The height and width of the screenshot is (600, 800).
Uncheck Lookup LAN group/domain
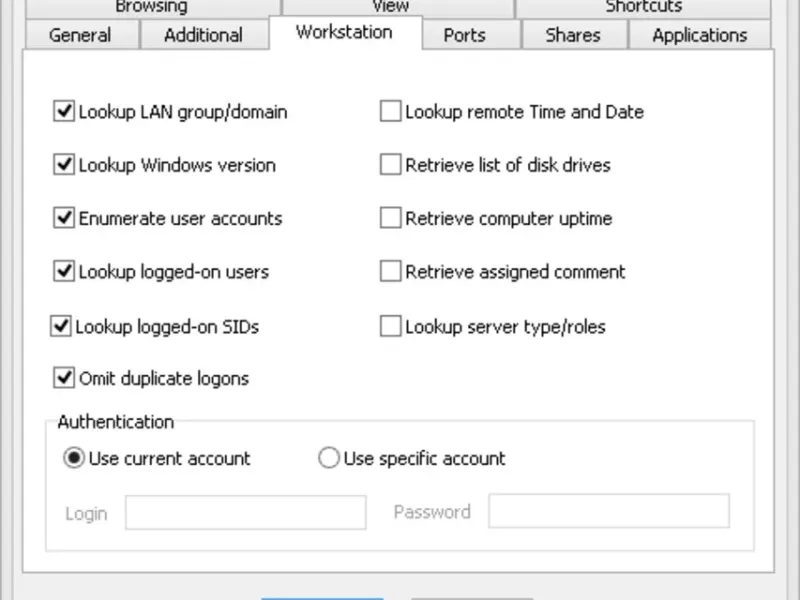click(x=65, y=112)
